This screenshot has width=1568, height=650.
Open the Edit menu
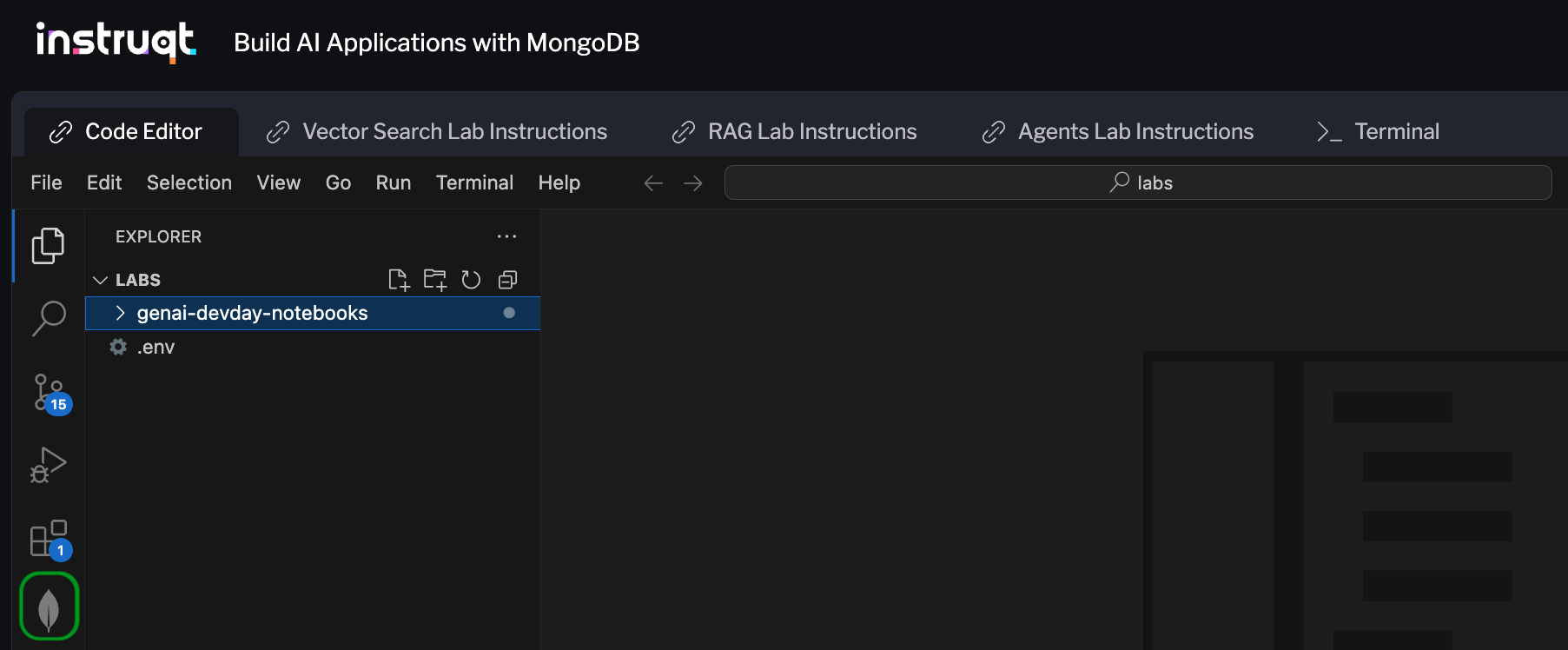coord(104,182)
